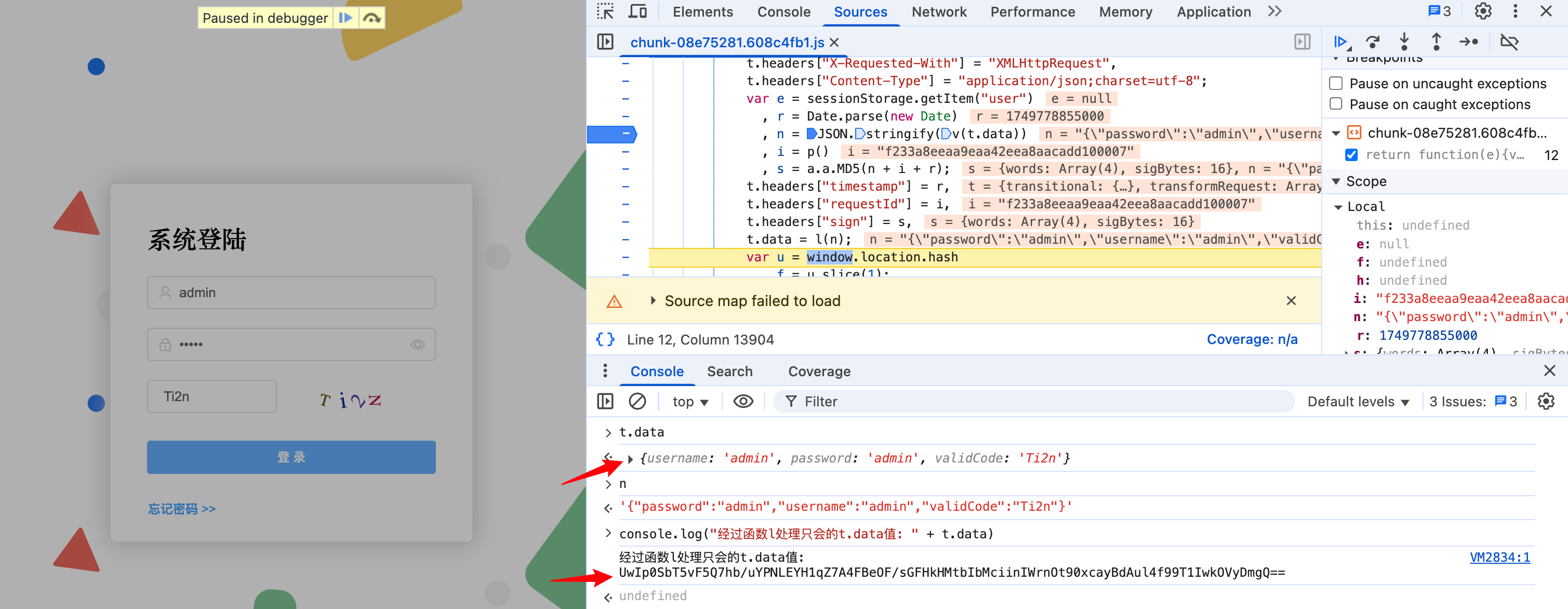Viewport: 1568px width, 609px height.
Task: Open the Performance tab
Action: (x=1032, y=11)
